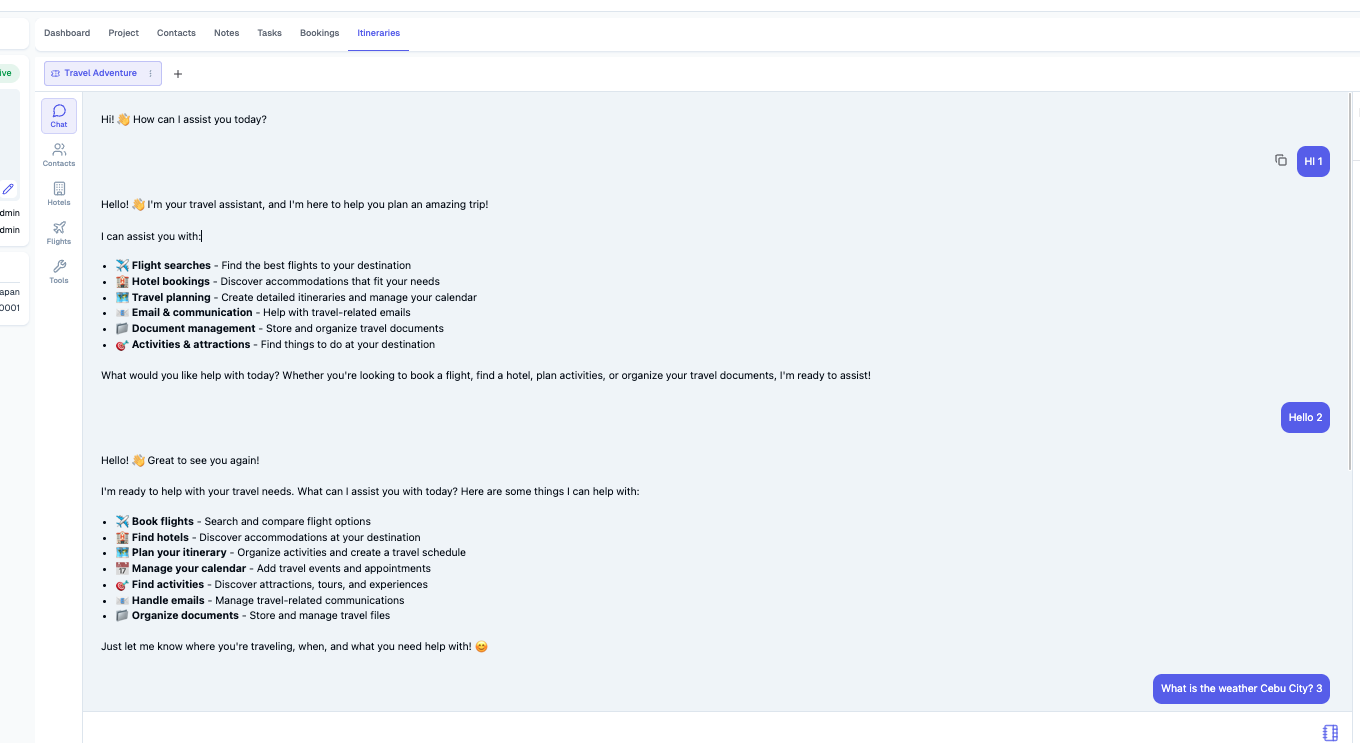Open the Notes tab
This screenshot has height=743, width=1360.
coord(226,32)
